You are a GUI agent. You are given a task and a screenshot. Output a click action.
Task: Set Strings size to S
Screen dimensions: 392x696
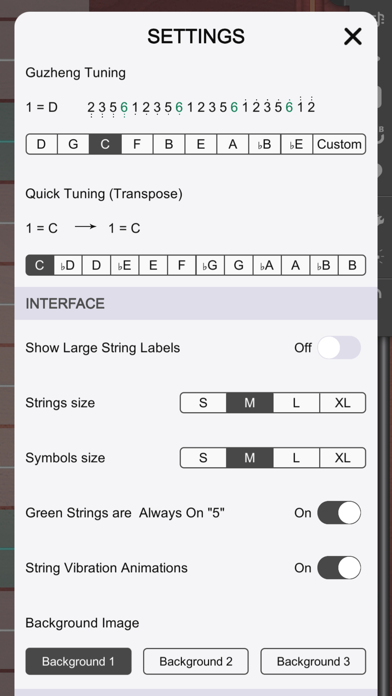[203, 403]
